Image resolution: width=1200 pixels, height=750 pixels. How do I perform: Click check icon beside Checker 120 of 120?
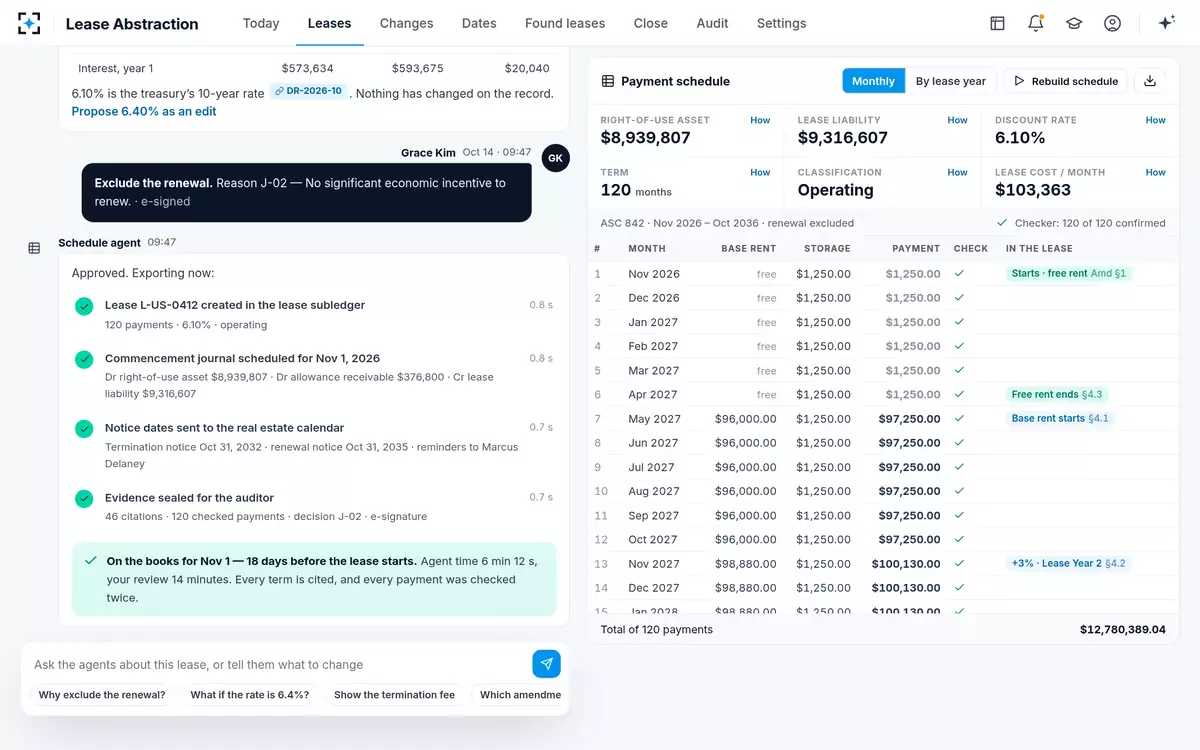click(1002, 223)
